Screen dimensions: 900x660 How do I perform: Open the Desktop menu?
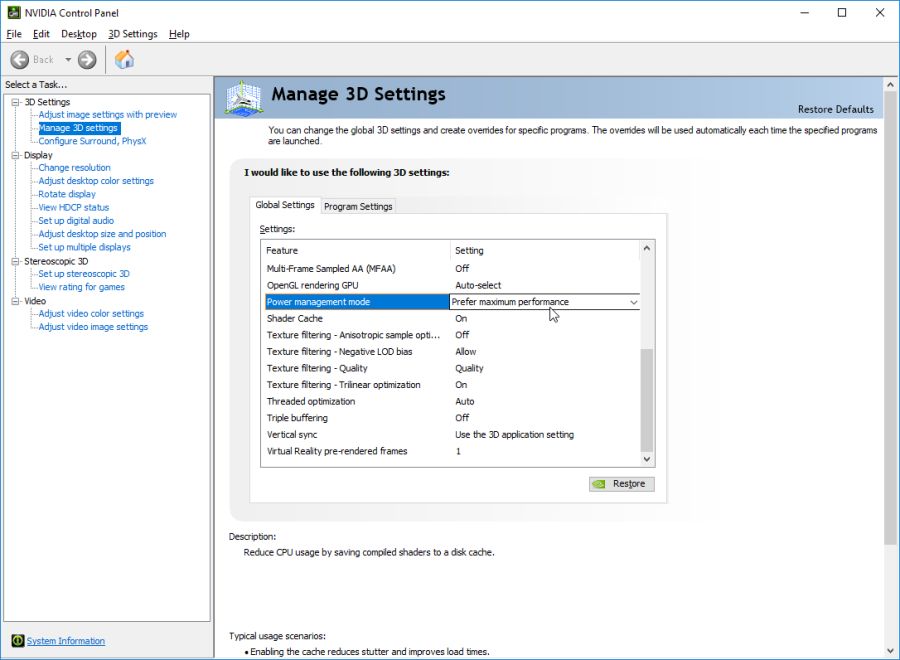pyautogui.click(x=79, y=34)
